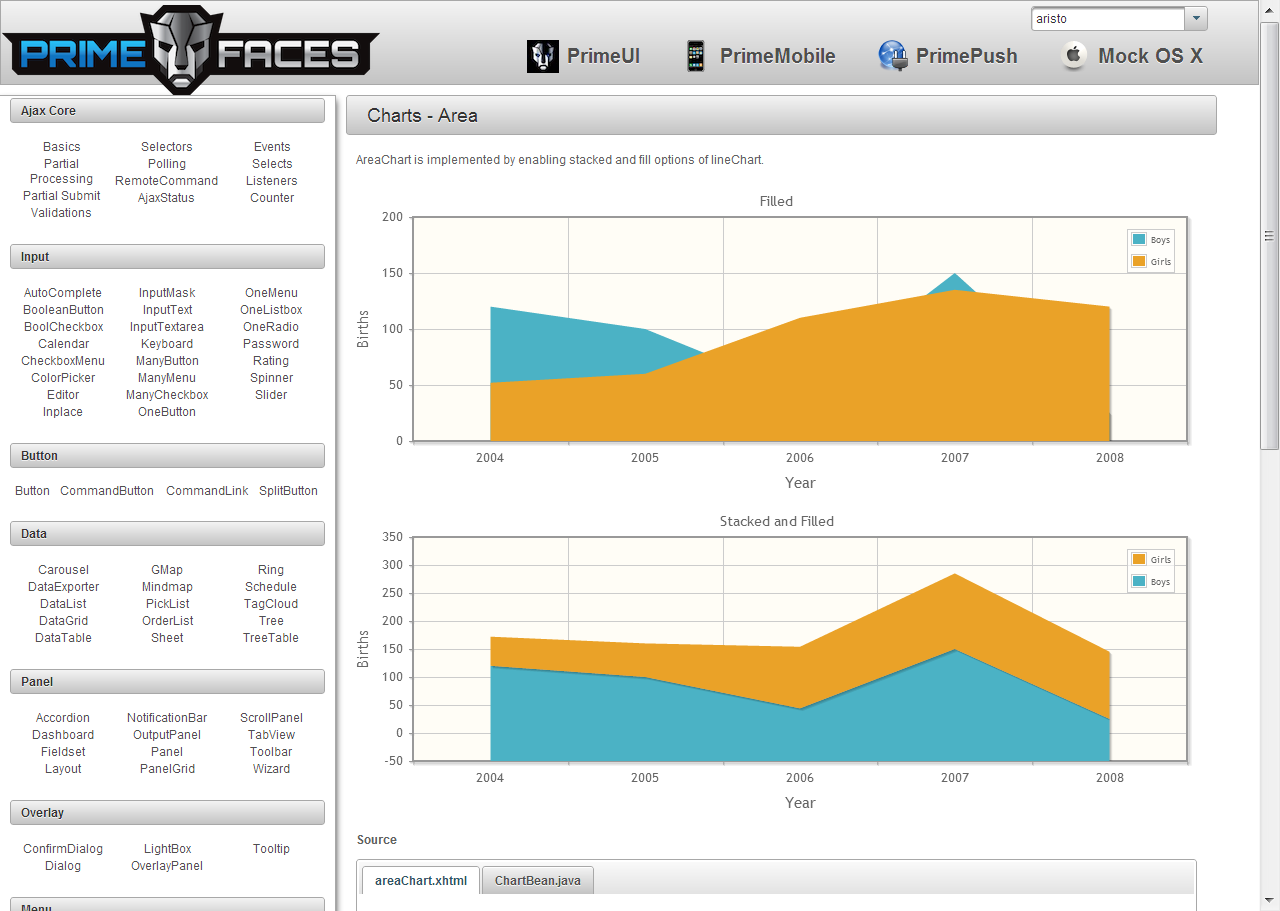This screenshot has width=1280, height=911.
Task: Open the Calendar component page
Action: click(63, 343)
